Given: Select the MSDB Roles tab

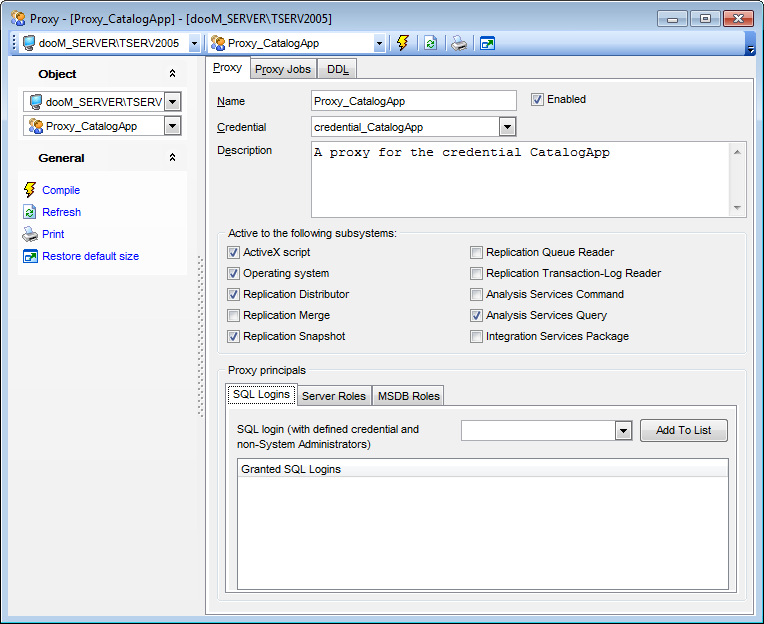Looking at the screenshot, I should pyautogui.click(x=408, y=396).
